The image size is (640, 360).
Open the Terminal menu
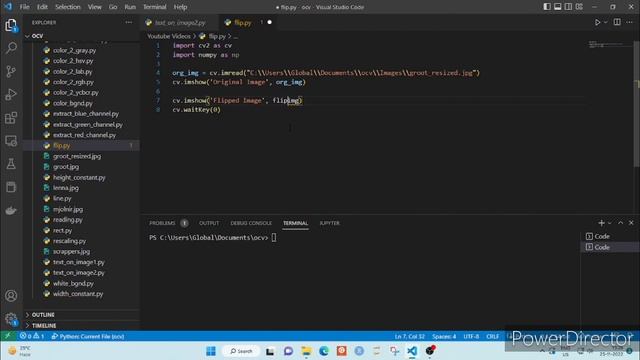click(155, 7)
